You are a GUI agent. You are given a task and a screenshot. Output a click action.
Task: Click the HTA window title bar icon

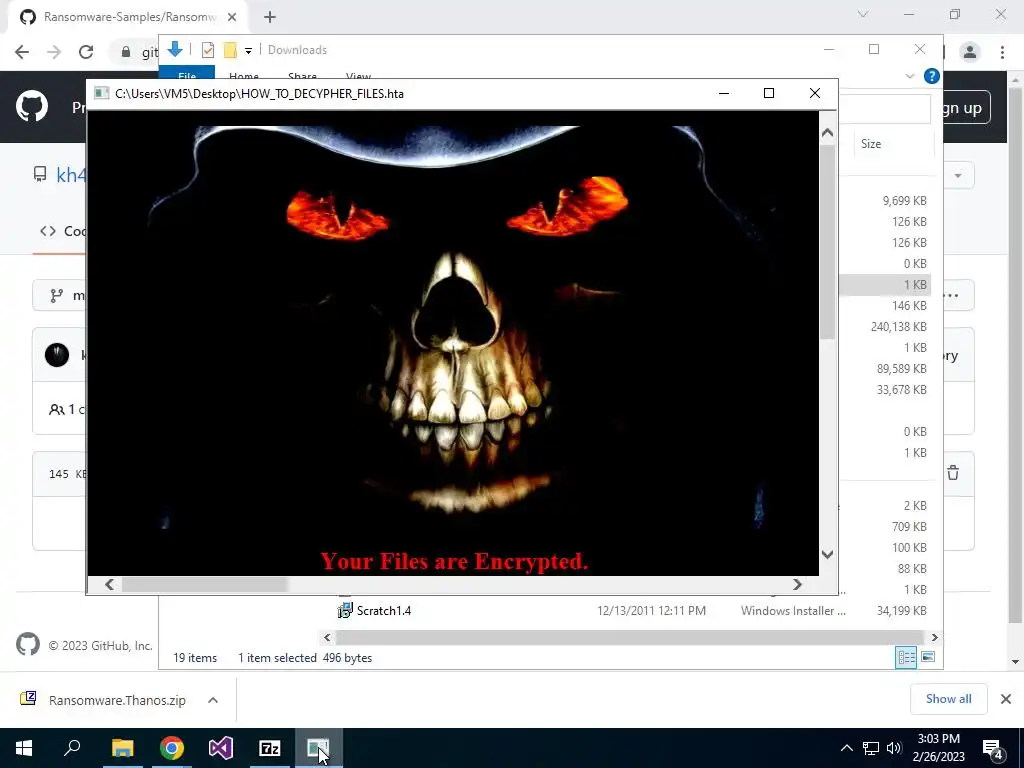click(x=101, y=93)
